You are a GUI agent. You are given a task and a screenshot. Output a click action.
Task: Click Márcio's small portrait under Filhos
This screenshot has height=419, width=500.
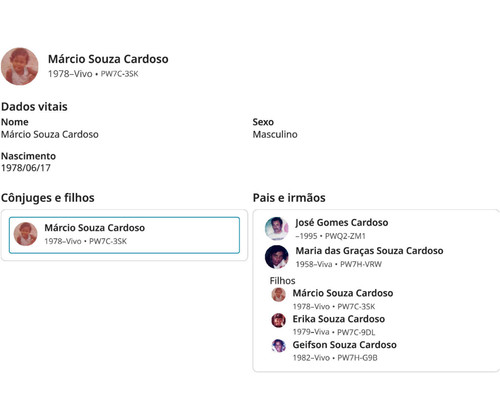pyautogui.click(x=278, y=295)
